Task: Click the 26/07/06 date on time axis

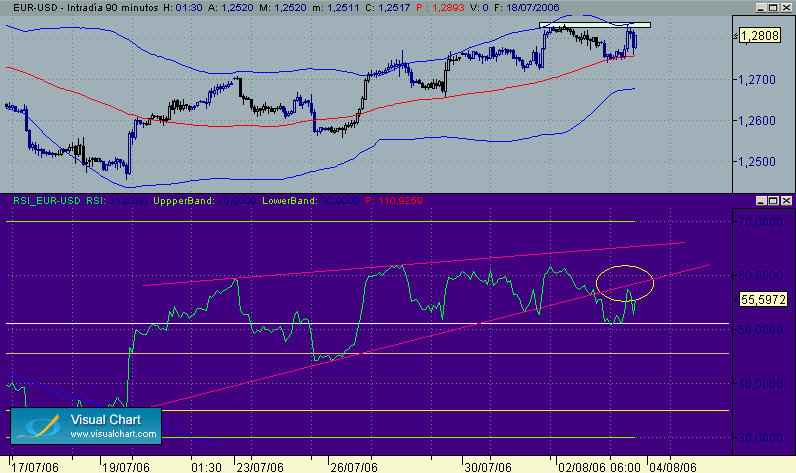Action: tap(354, 467)
